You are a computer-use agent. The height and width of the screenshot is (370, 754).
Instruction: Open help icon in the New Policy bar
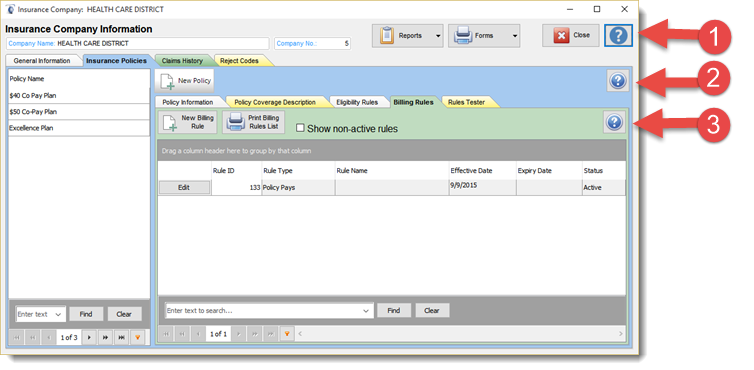click(x=617, y=81)
